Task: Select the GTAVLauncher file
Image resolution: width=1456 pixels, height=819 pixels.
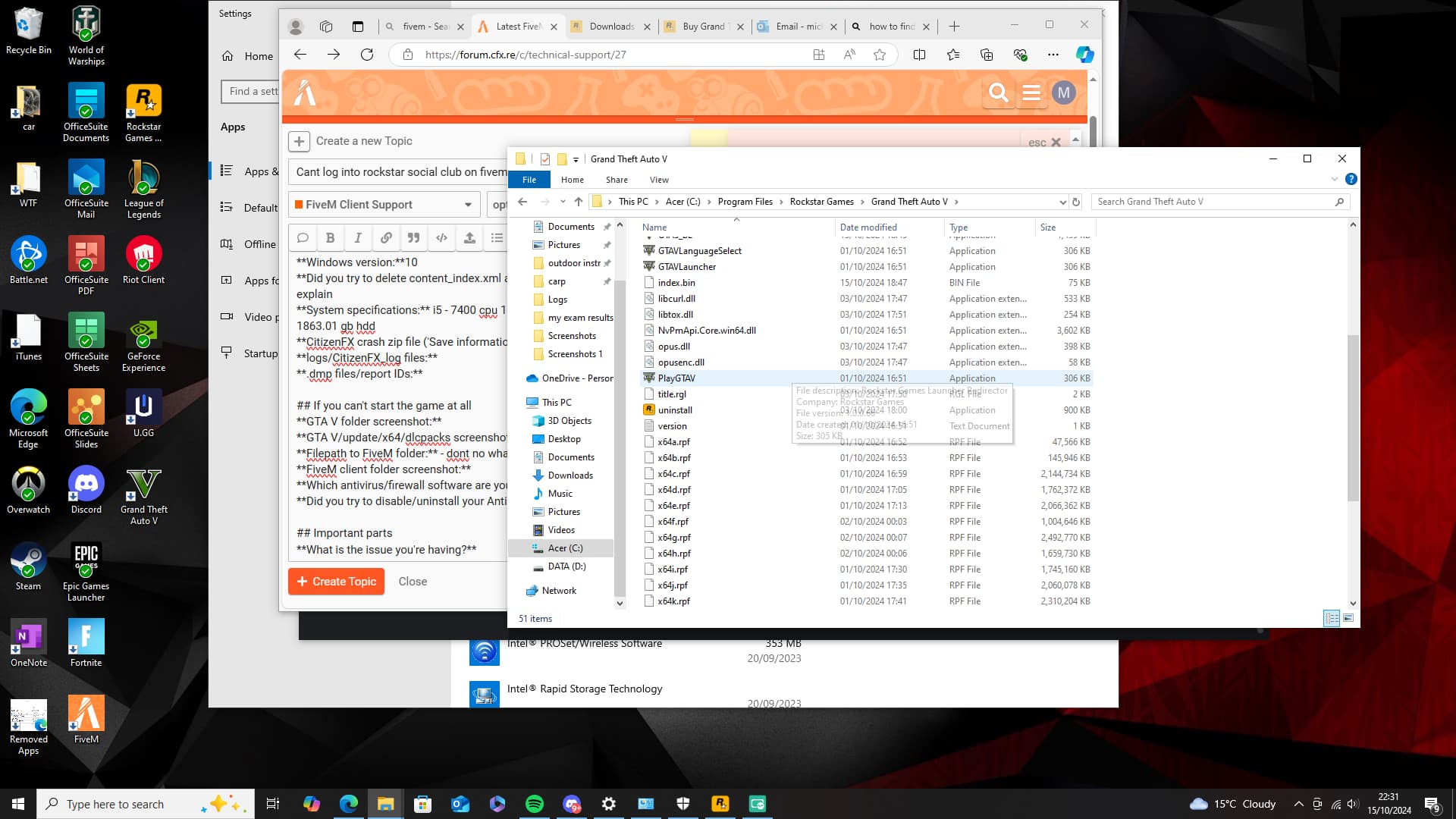Action: (687, 267)
